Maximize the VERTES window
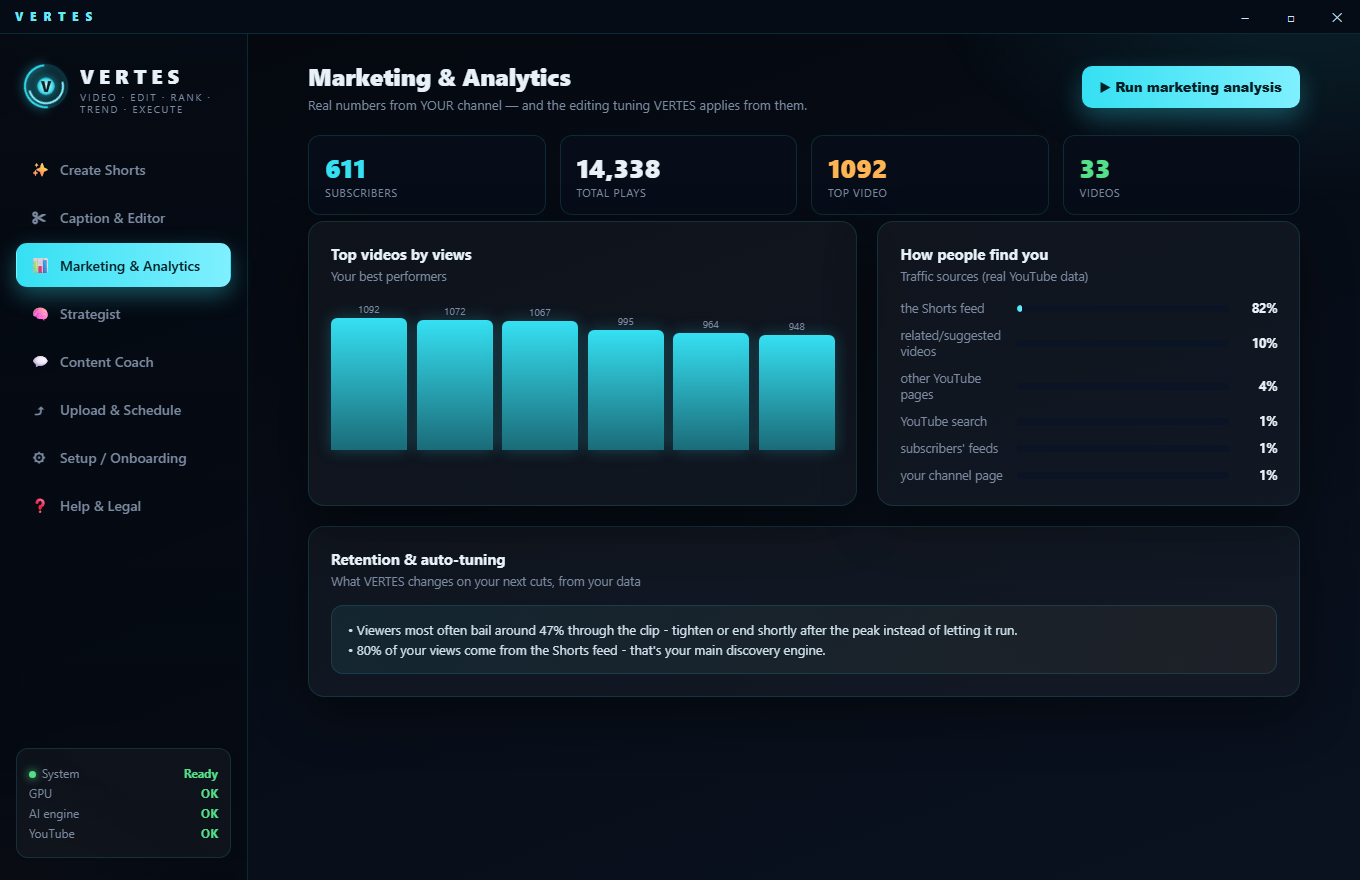Screen dimensions: 1360x880 click(1291, 17)
